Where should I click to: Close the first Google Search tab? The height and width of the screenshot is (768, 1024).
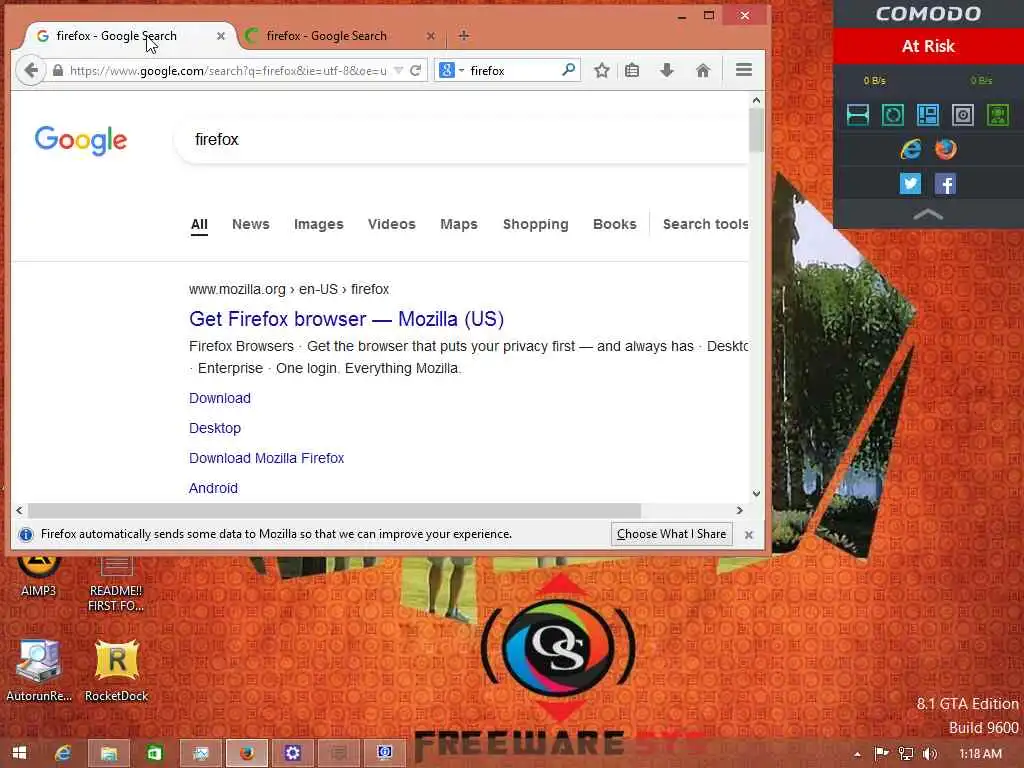point(221,36)
